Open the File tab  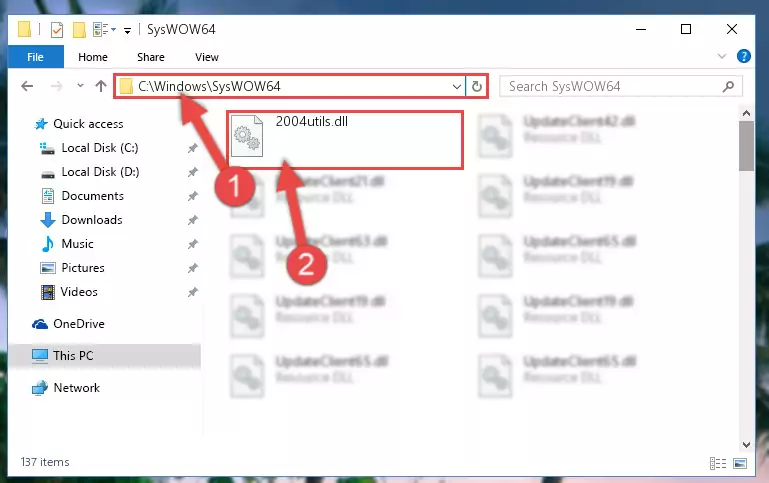click(35, 57)
